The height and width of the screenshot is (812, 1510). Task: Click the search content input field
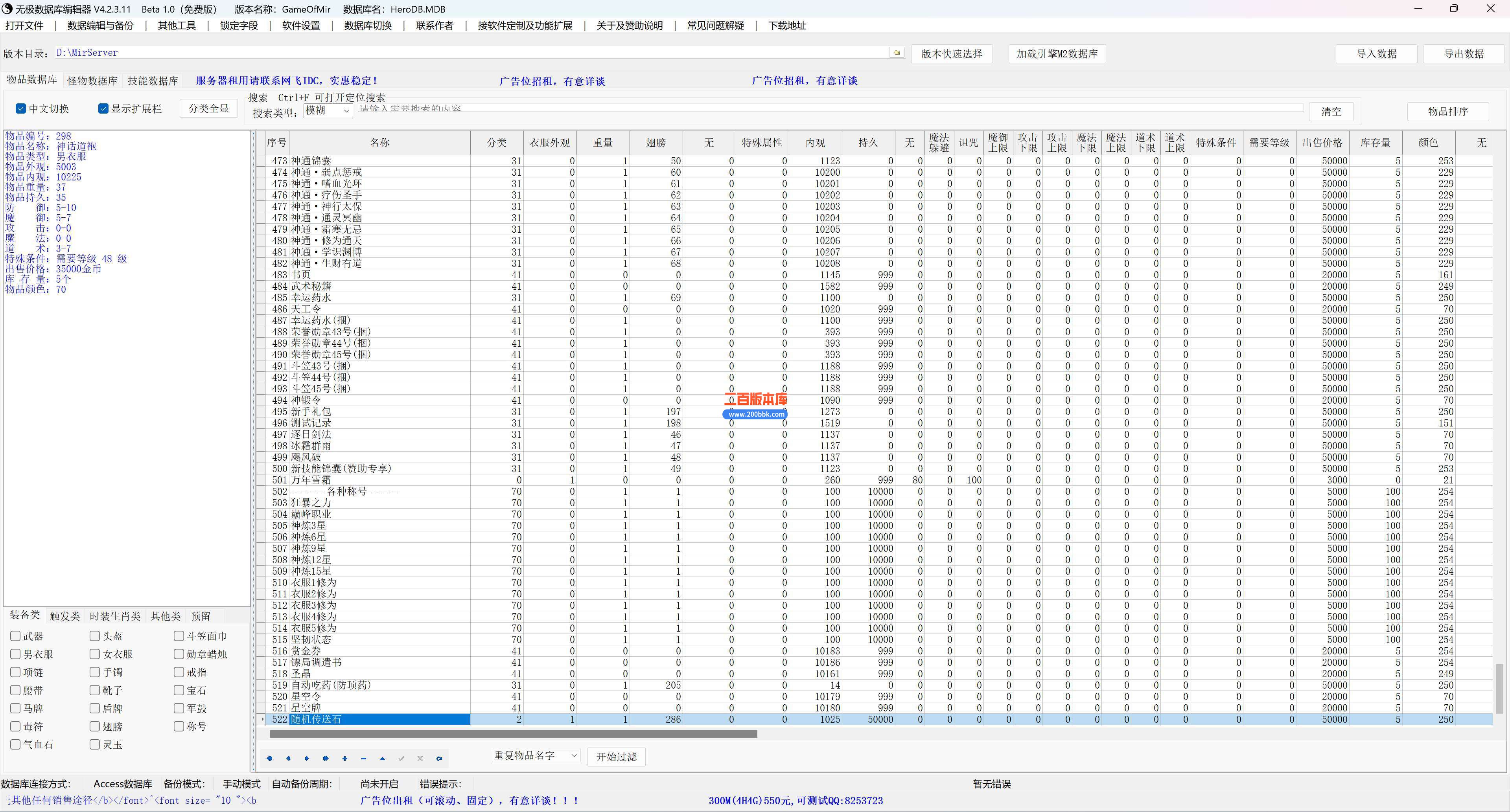(830, 108)
